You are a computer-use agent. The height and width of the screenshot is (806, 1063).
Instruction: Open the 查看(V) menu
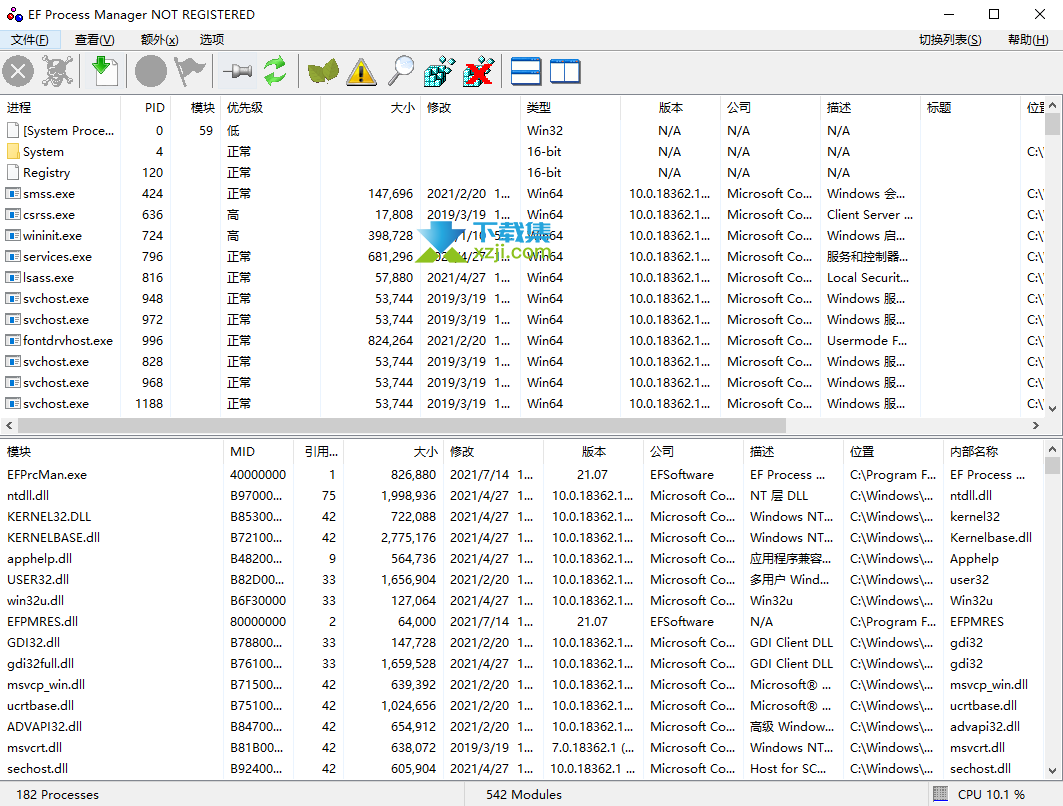click(x=94, y=40)
